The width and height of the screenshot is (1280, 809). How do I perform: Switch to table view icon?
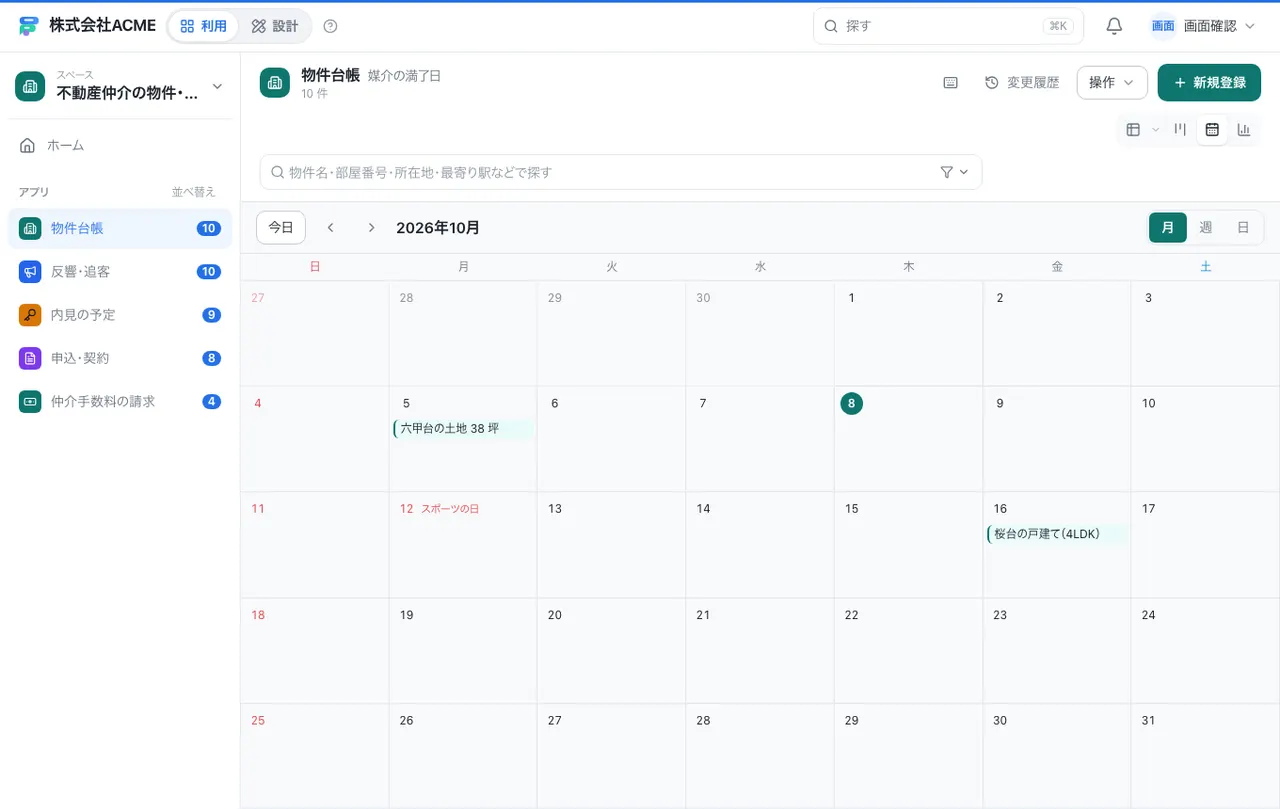[x=1133, y=129]
